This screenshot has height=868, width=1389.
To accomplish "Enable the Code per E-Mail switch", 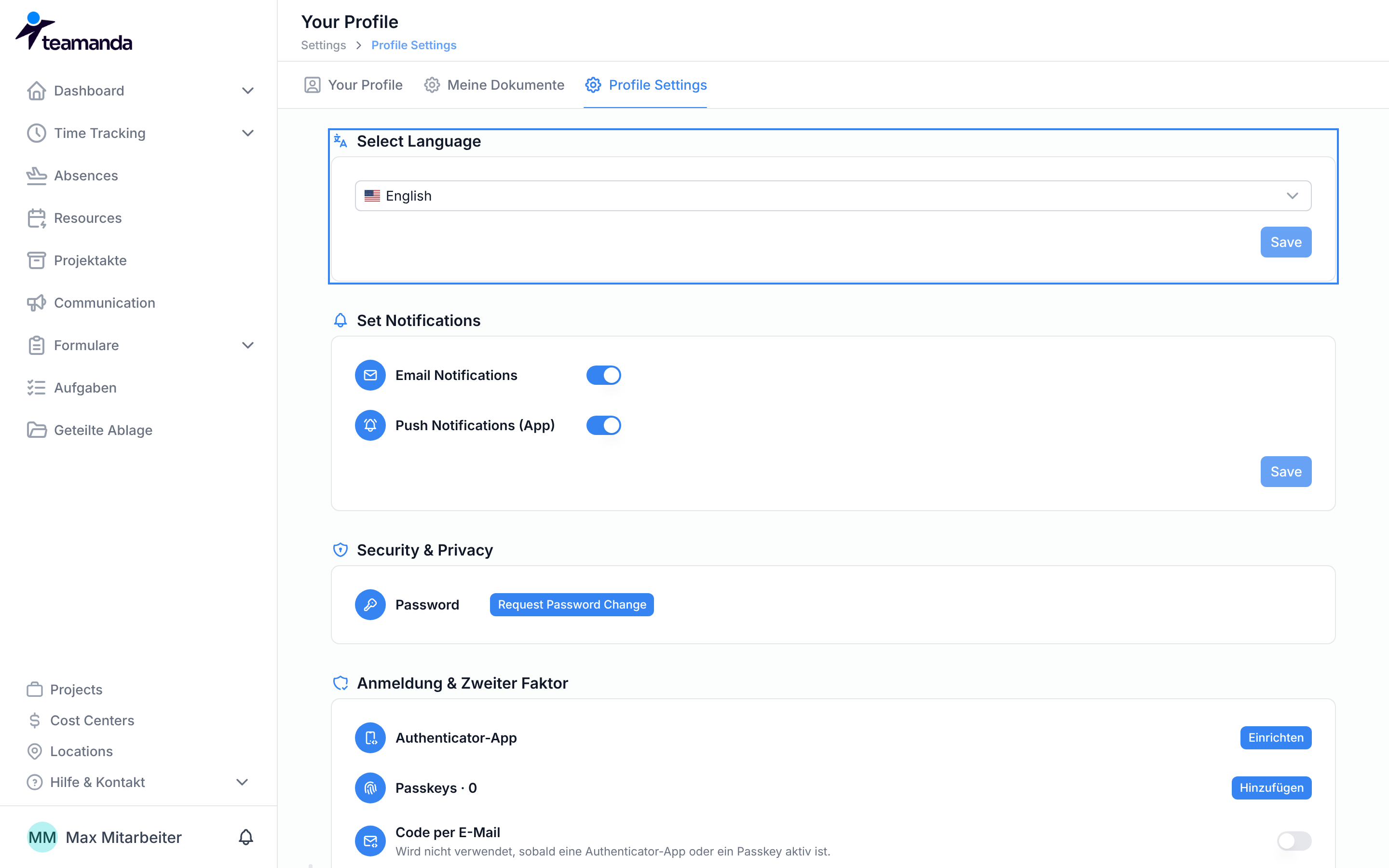I will coord(1294,841).
